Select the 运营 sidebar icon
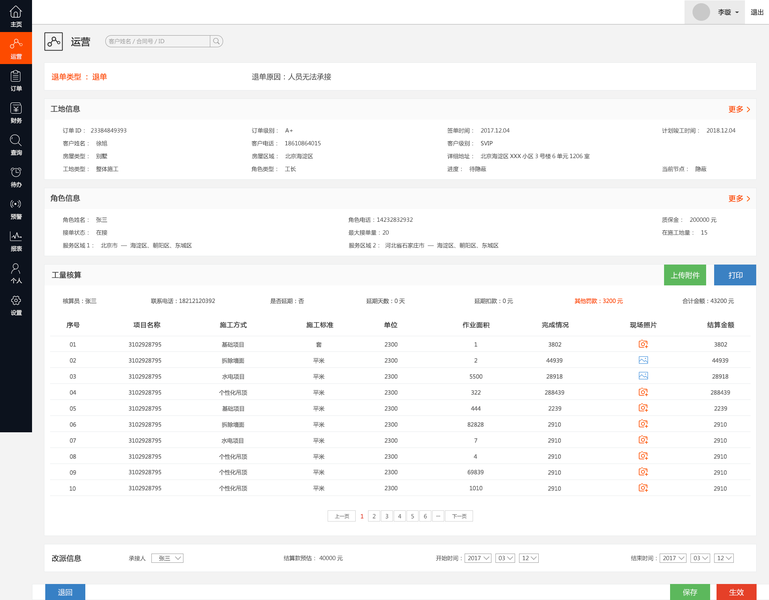Image resolution: width=769 pixels, height=600 pixels. 16,48
